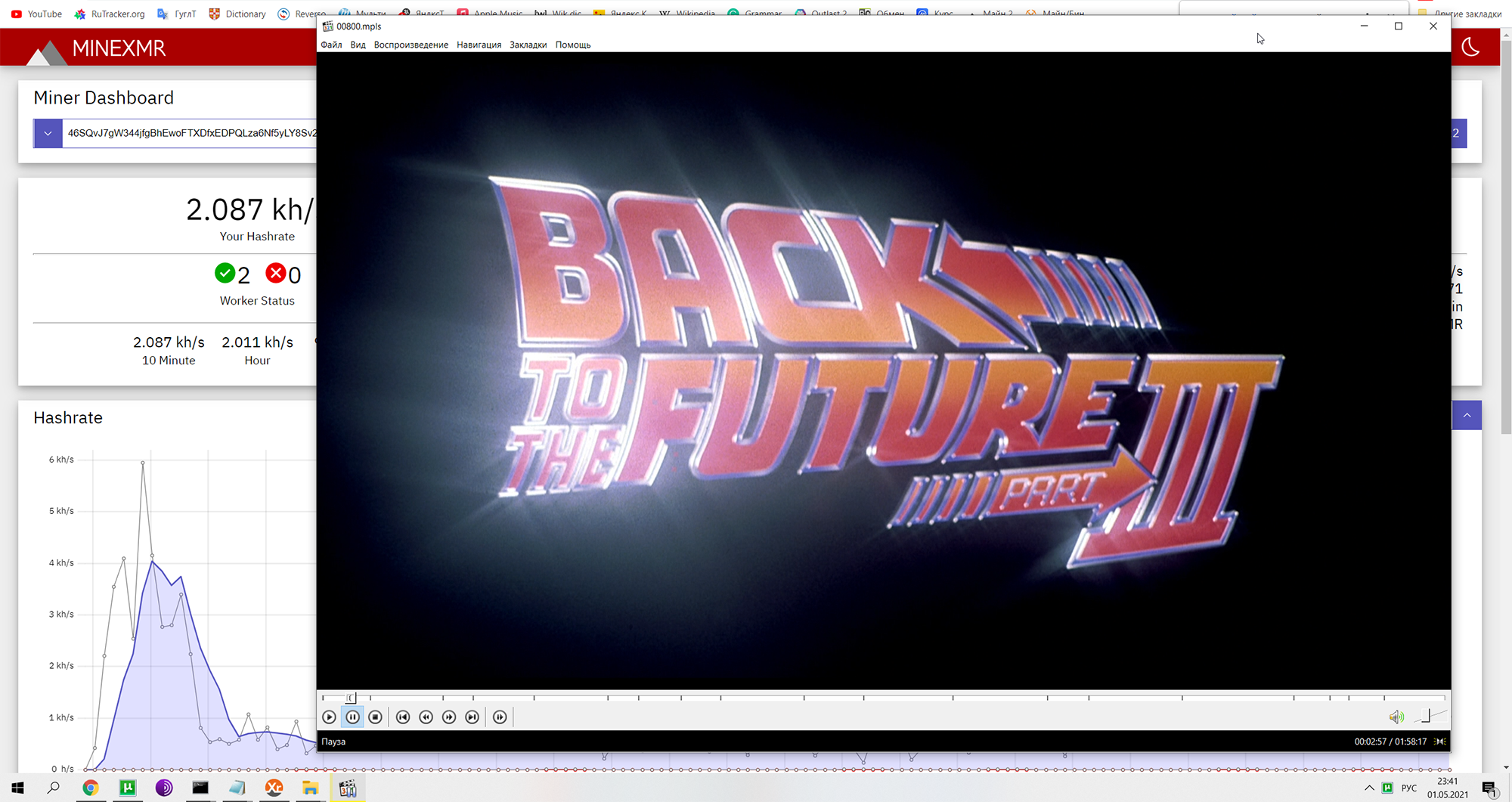Open the YouTube bookmark in browser
The width and height of the screenshot is (1512, 802).
pos(37,14)
